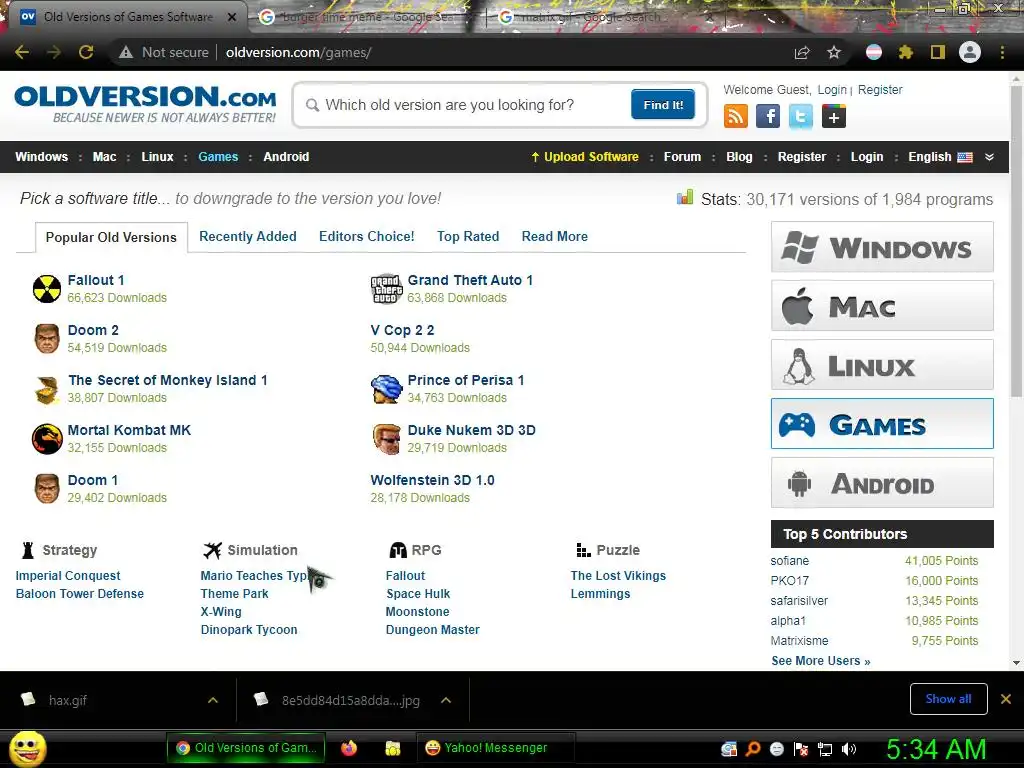The width and height of the screenshot is (1024, 768).
Task: Click Show all downloads button
Action: pos(948,699)
